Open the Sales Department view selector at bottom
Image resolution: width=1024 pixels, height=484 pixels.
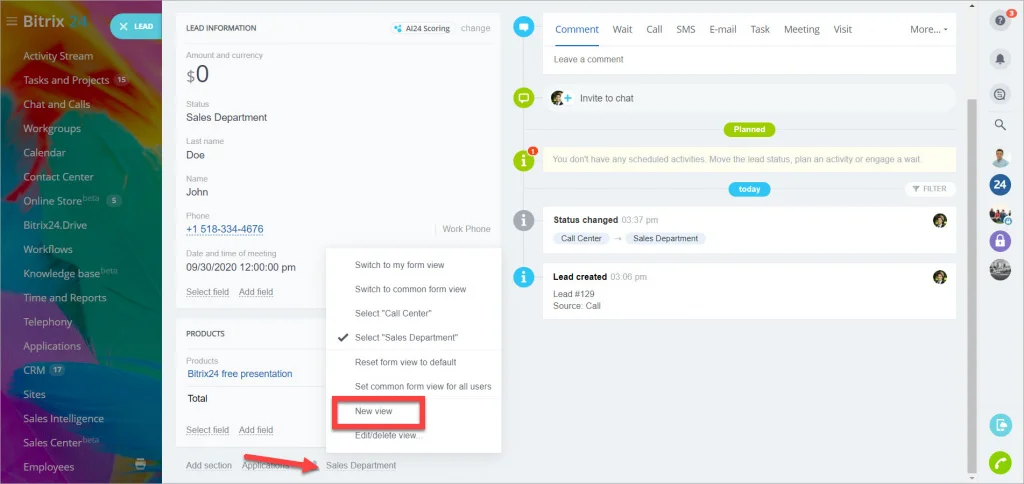coord(360,466)
